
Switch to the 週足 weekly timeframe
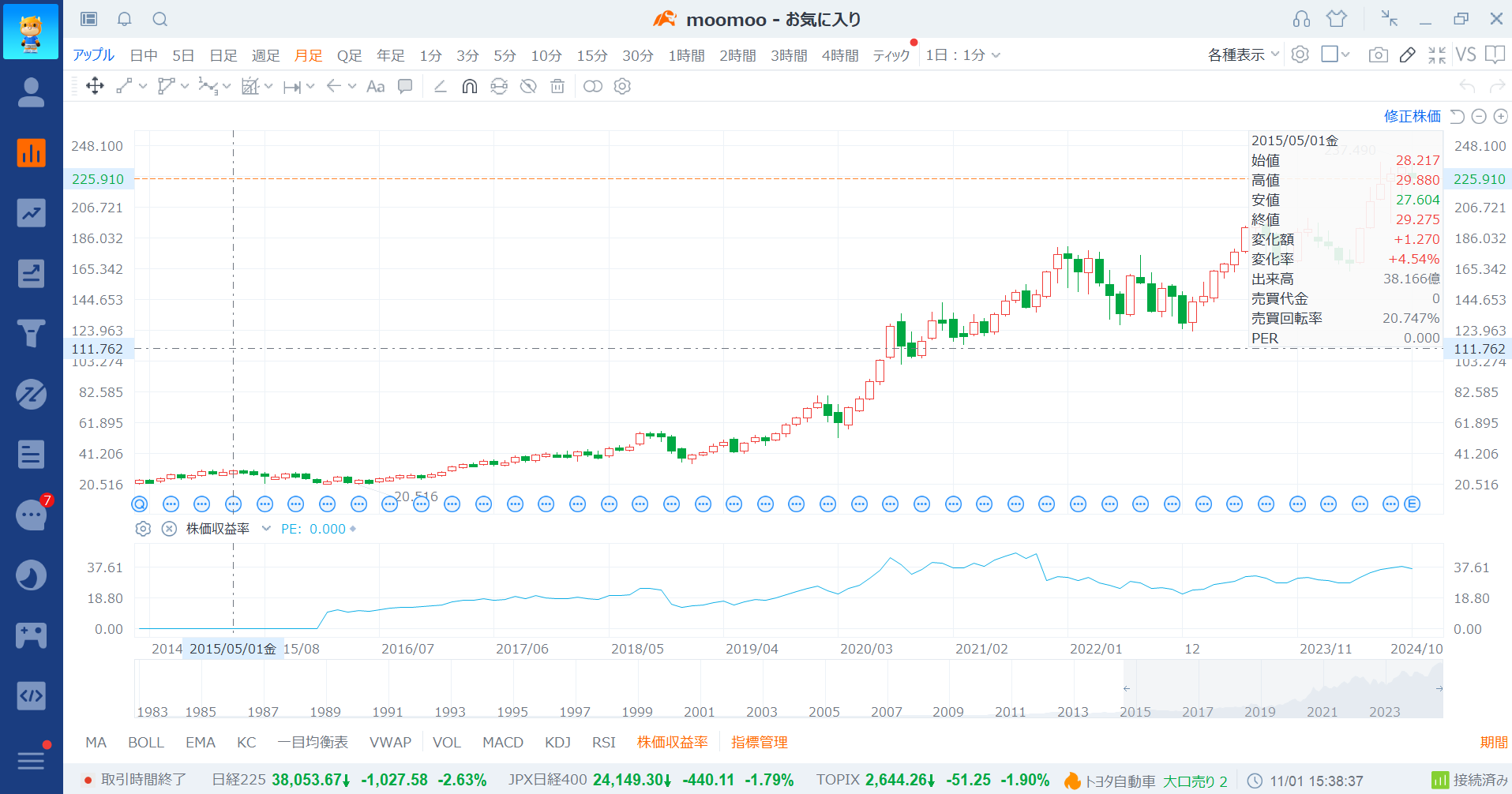[x=265, y=55]
